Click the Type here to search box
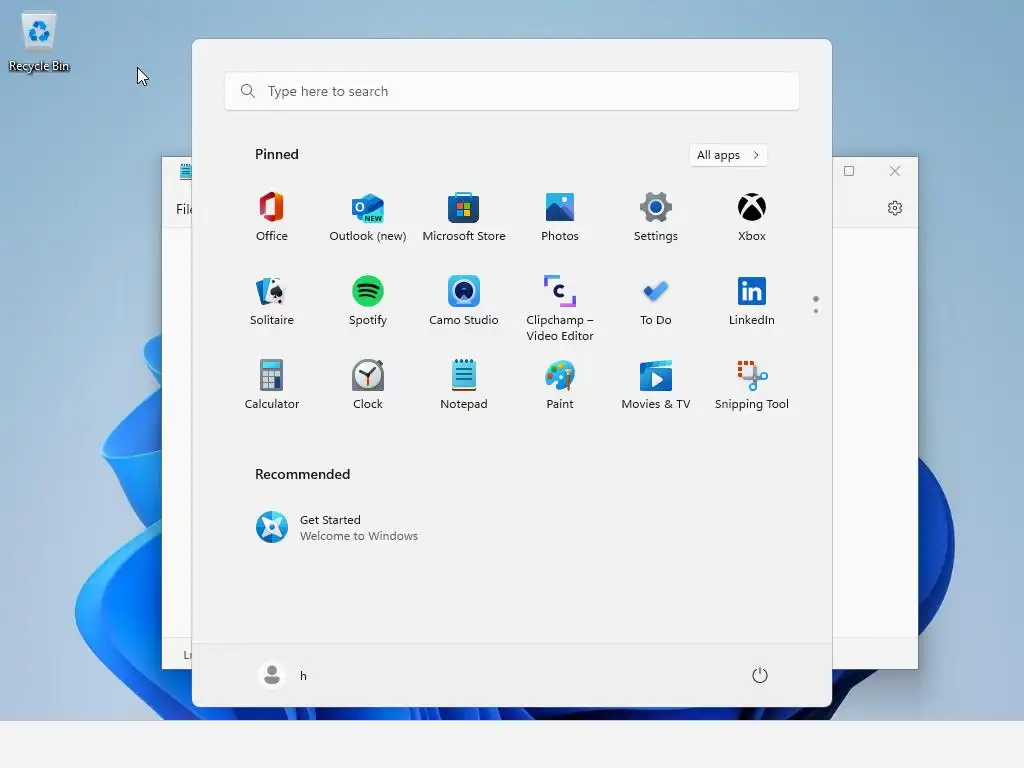The width and height of the screenshot is (1024, 768). tap(512, 91)
